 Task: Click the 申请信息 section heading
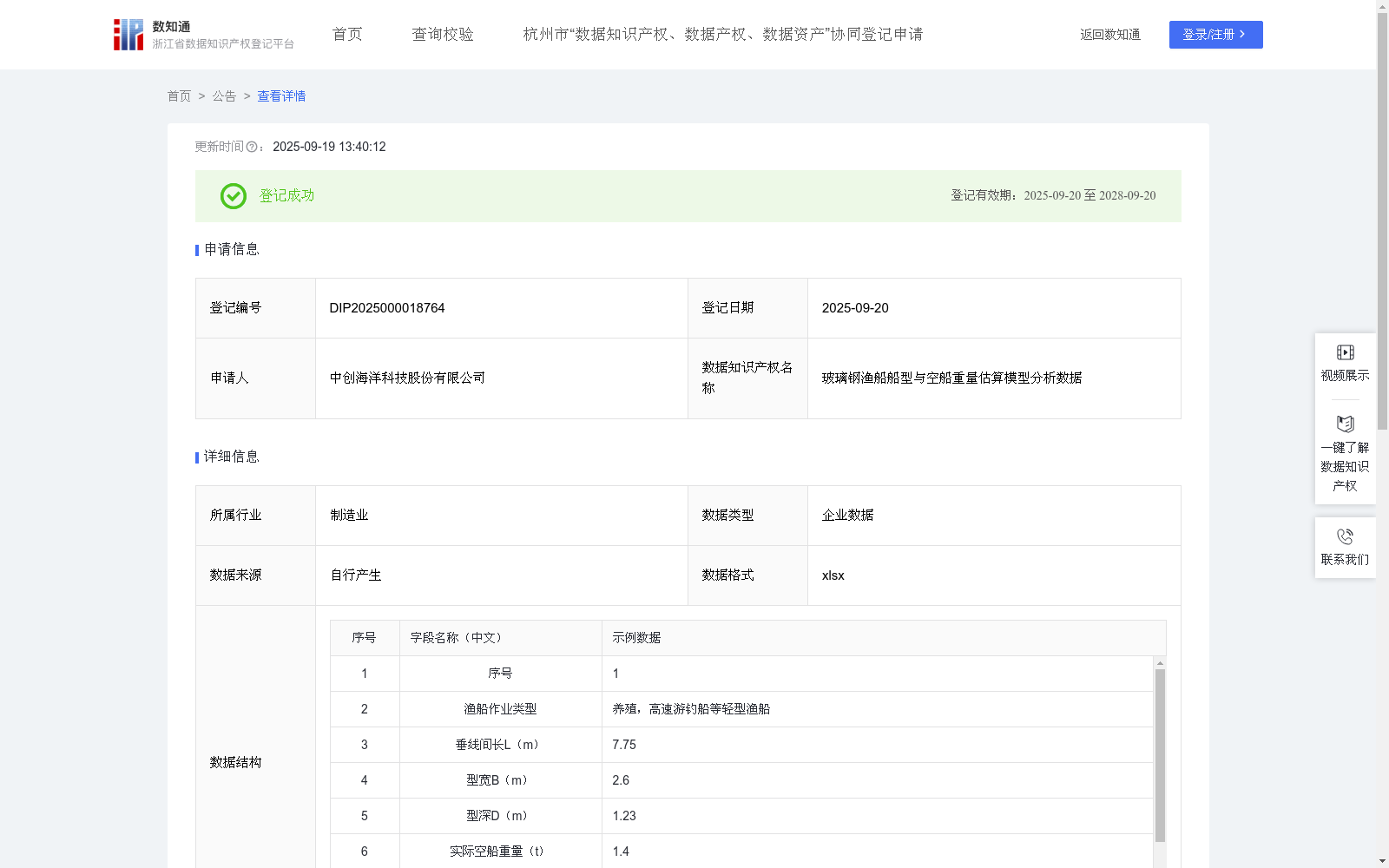[x=232, y=250]
